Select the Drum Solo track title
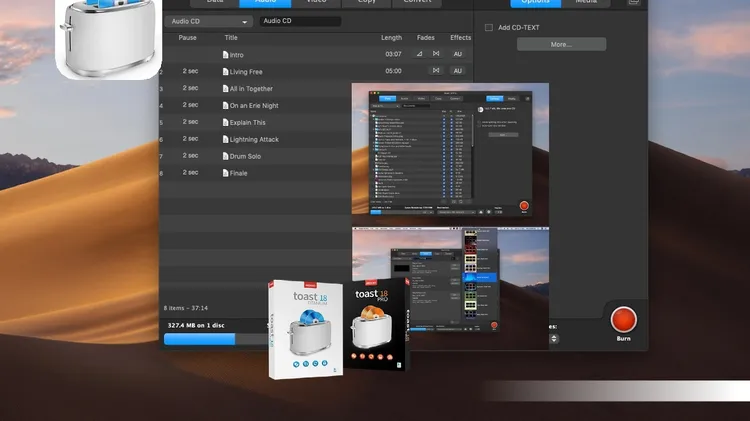This screenshot has width=750, height=421. [245, 156]
